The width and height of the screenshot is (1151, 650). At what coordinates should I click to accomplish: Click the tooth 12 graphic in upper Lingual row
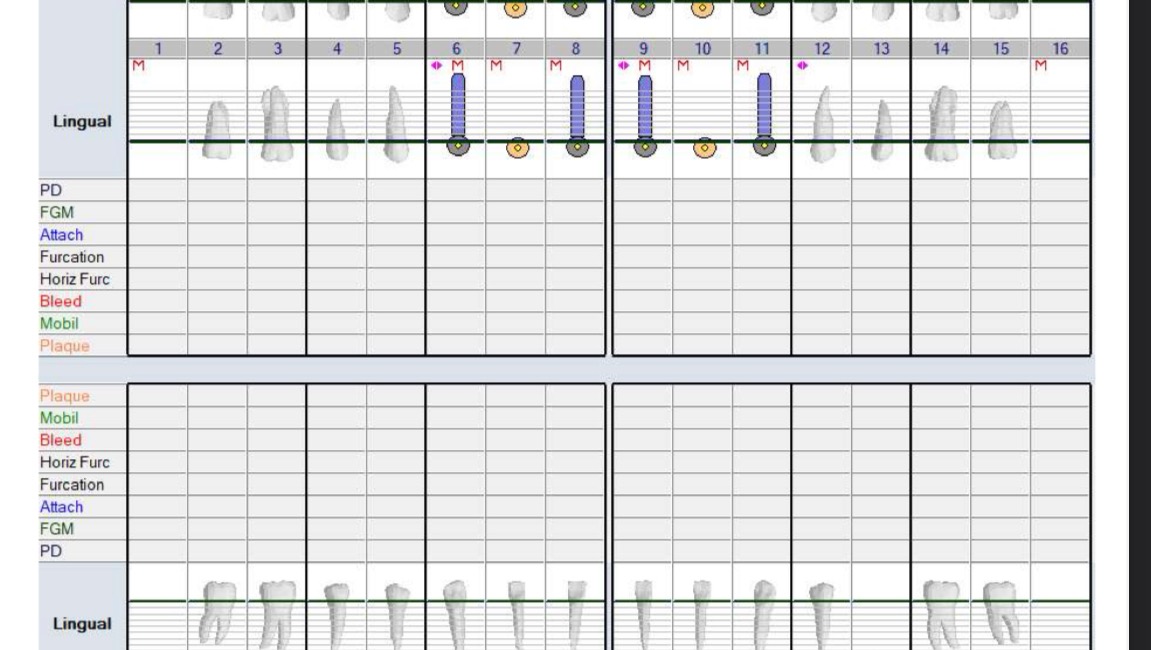click(822, 123)
